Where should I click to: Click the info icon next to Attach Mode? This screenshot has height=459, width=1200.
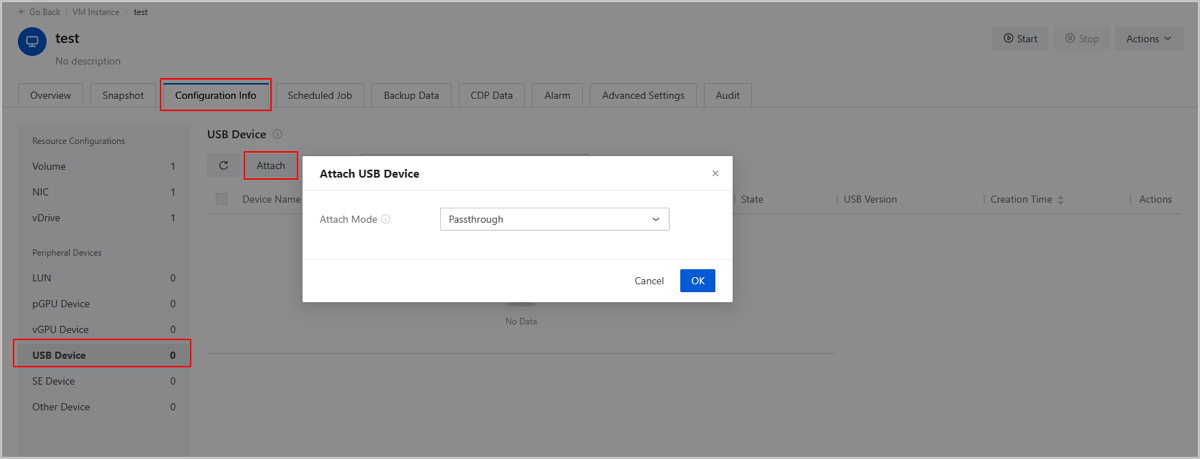[x=386, y=219]
